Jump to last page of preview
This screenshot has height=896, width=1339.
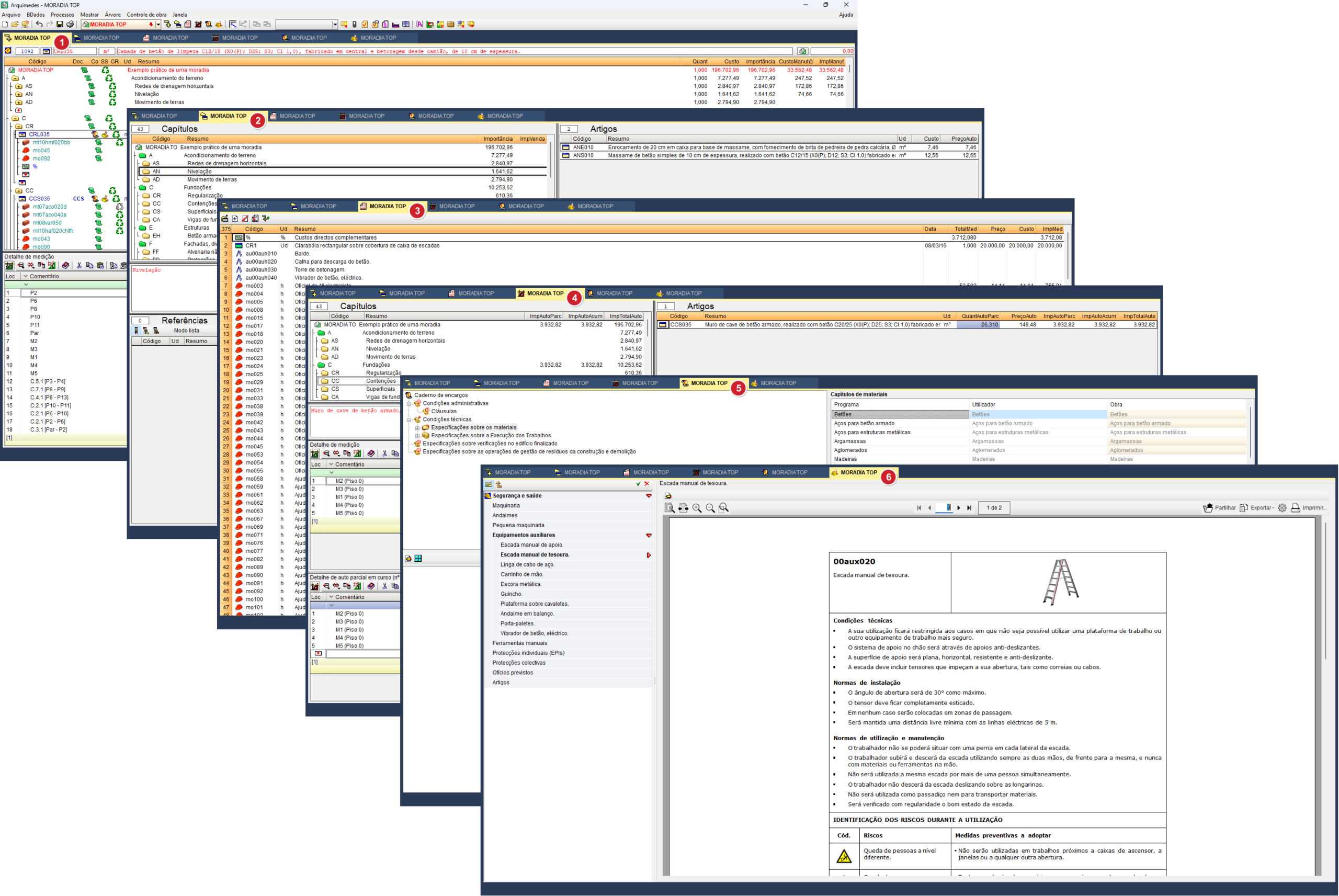pyautogui.click(x=969, y=508)
